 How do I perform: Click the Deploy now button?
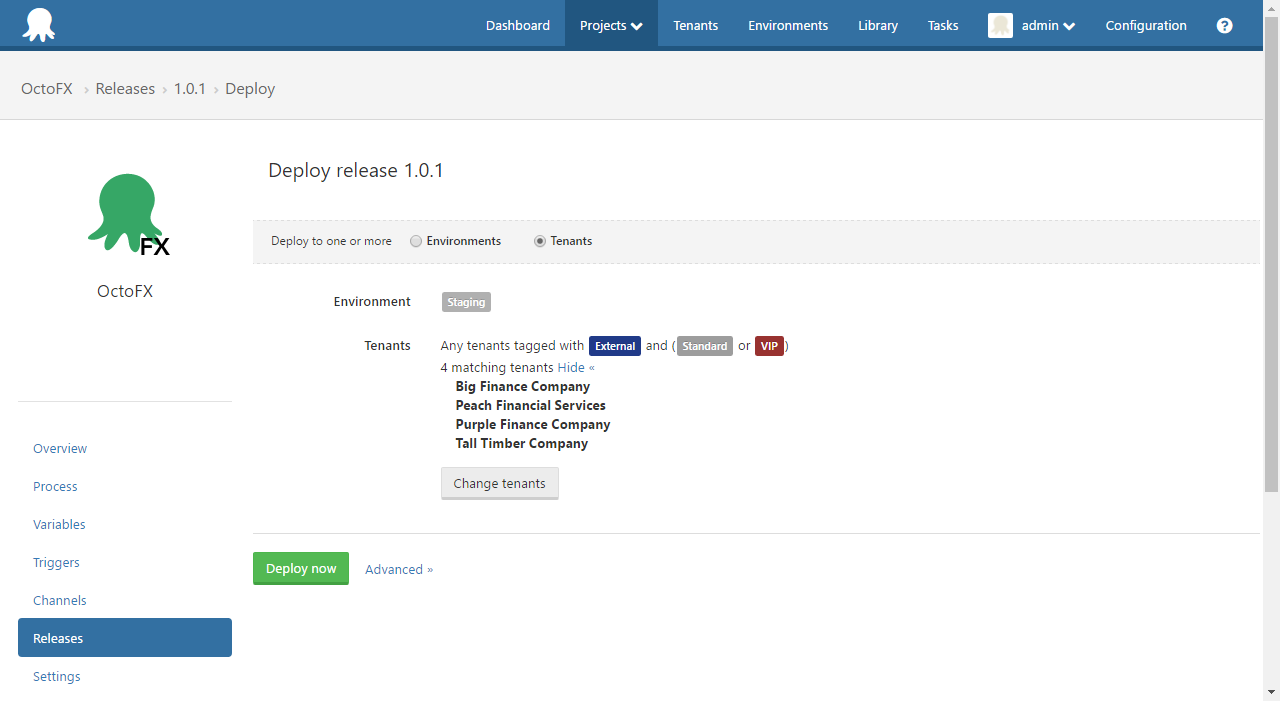pyautogui.click(x=301, y=568)
